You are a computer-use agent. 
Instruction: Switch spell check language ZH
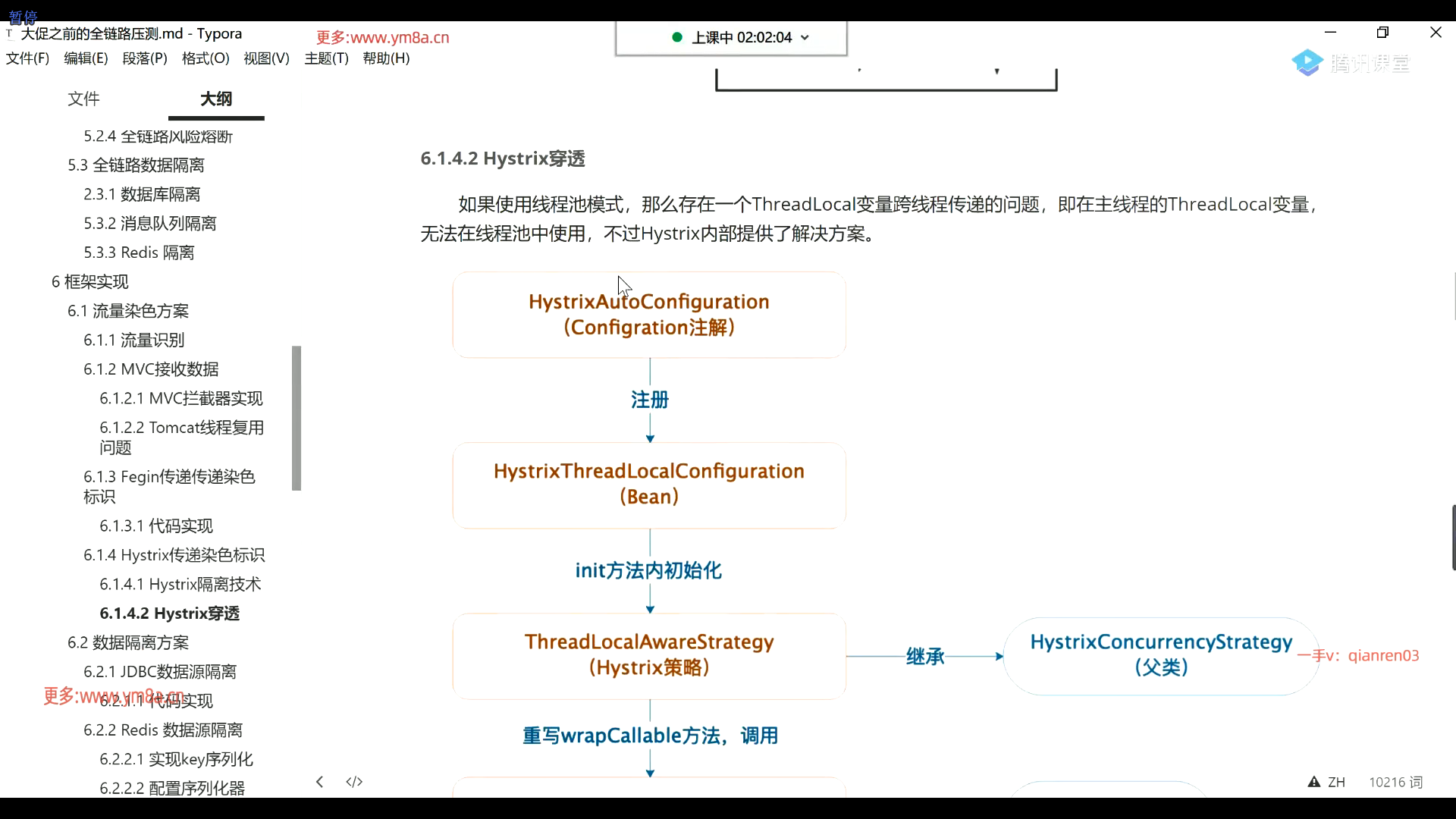click(x=1336, y=782)
